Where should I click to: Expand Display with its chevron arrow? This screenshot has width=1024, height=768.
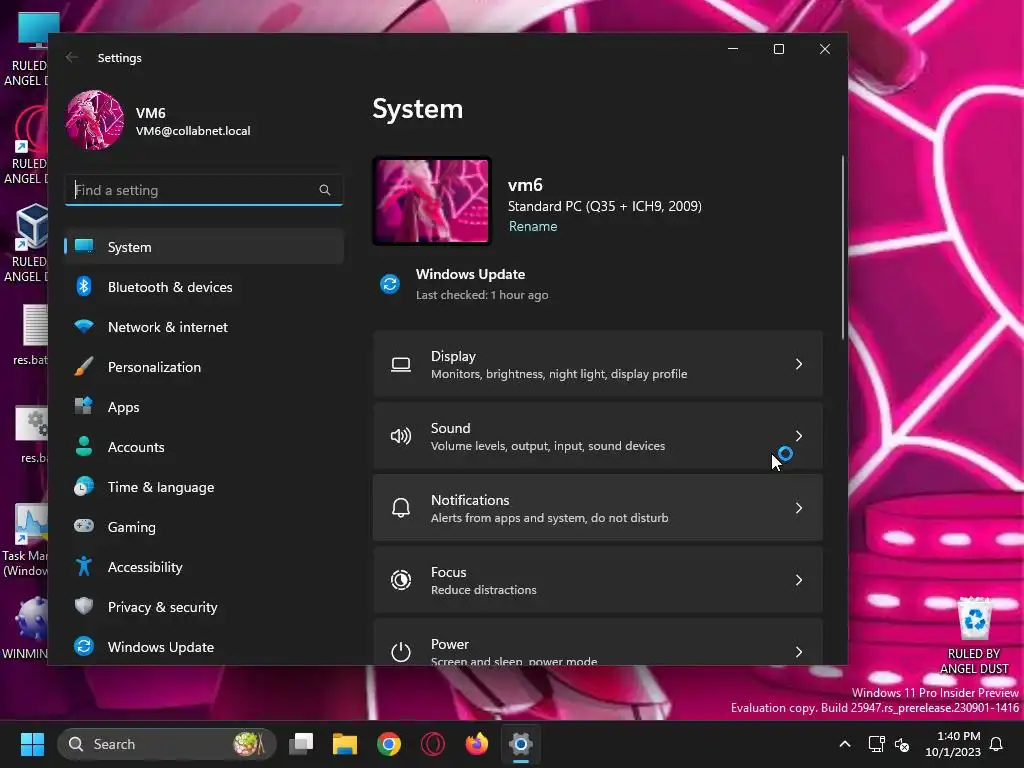click(799, 364)
